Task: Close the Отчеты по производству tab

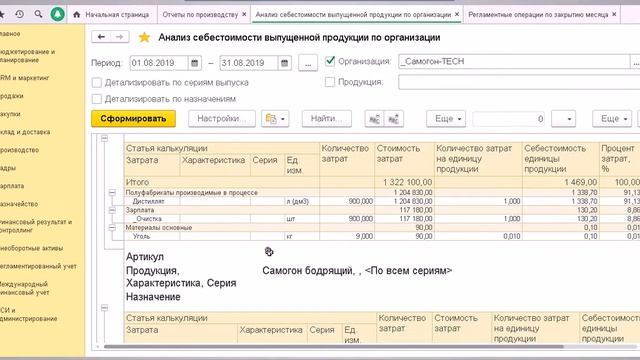Action: coord(244,14)
